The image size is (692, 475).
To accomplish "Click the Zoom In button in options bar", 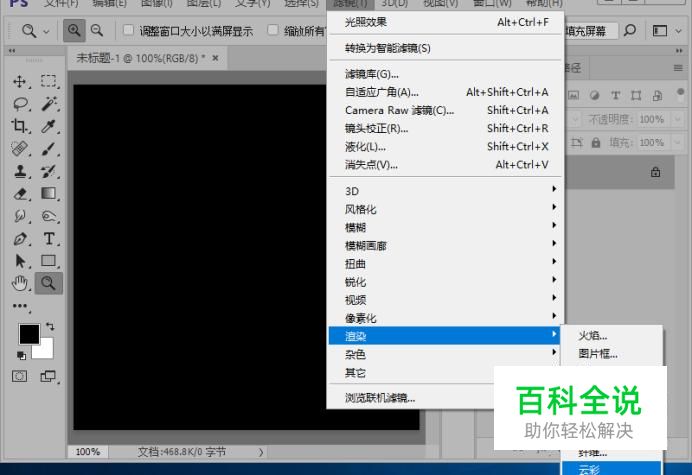I will coord(74,30).
